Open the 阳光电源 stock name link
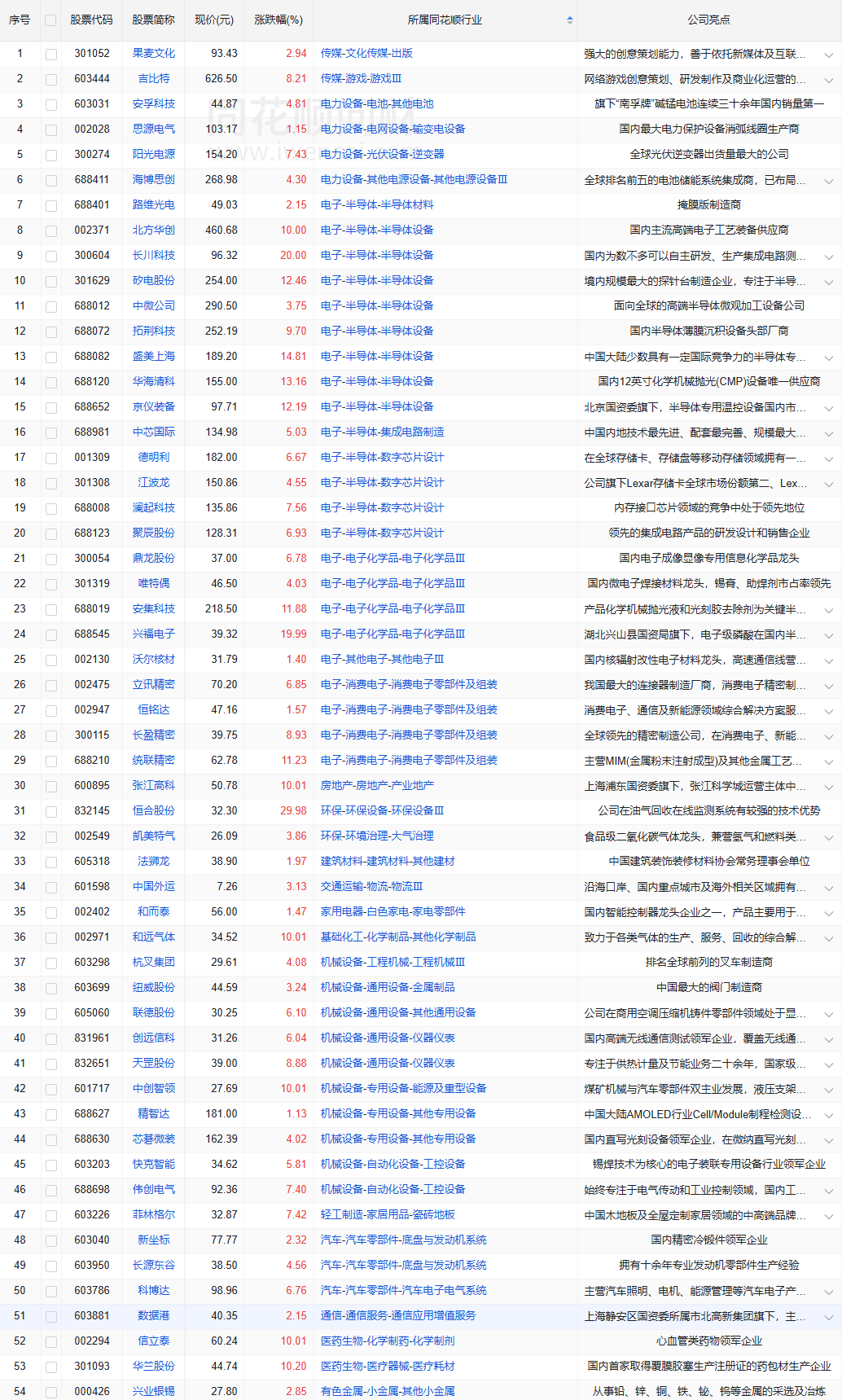This screenshot has width=842, height=1400. point(154,155)
